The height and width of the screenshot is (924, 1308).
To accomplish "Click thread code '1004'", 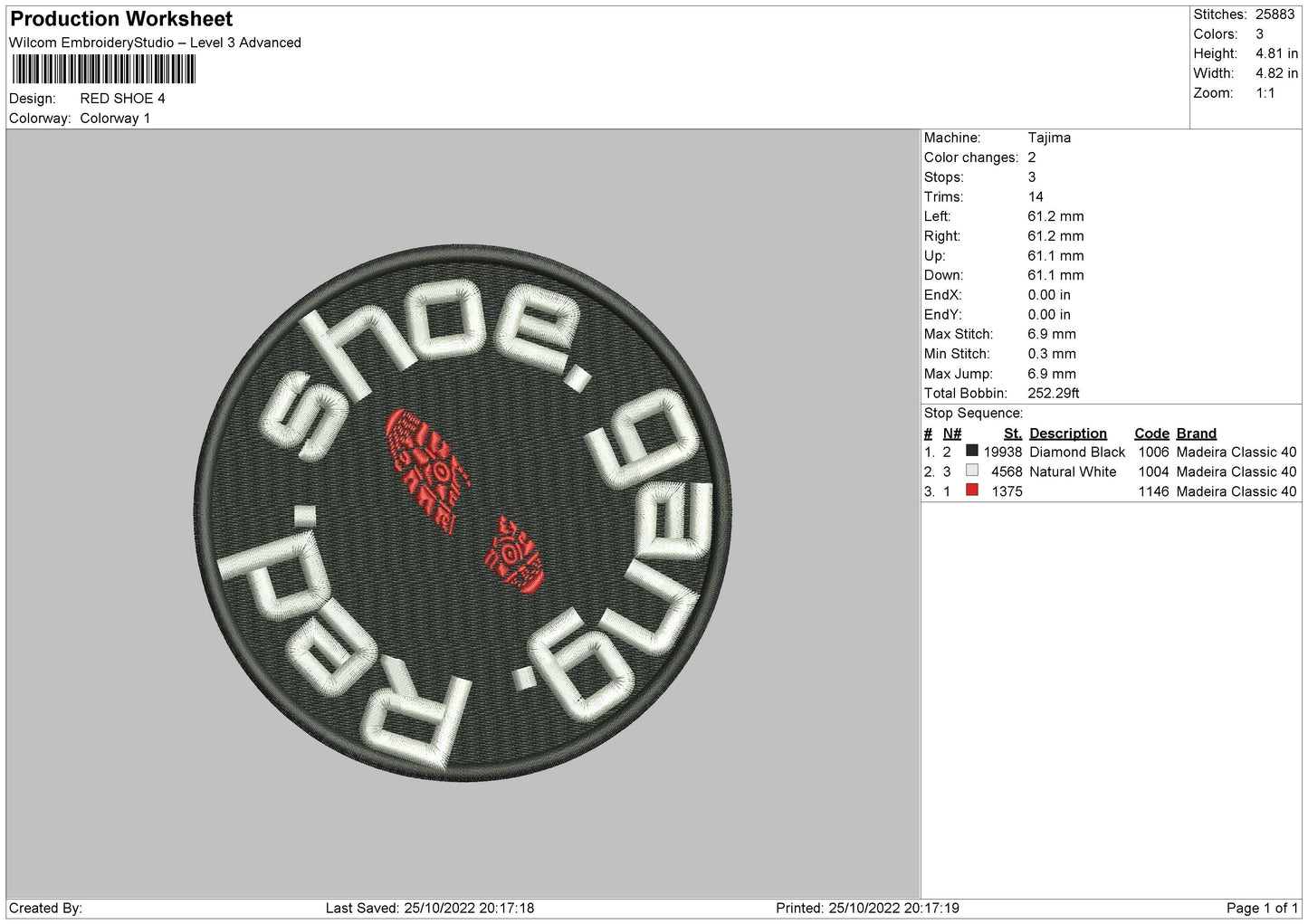I will 1153,472.
